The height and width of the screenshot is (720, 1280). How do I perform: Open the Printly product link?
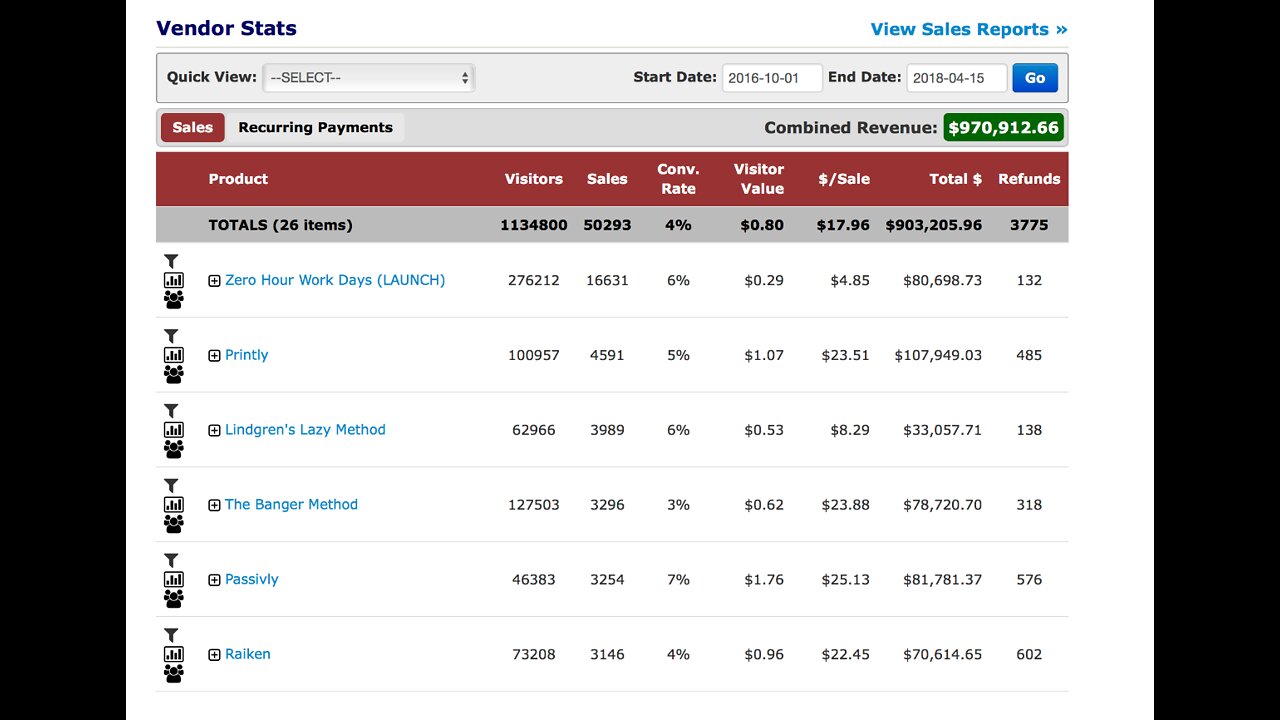click(x=246, y=355)
